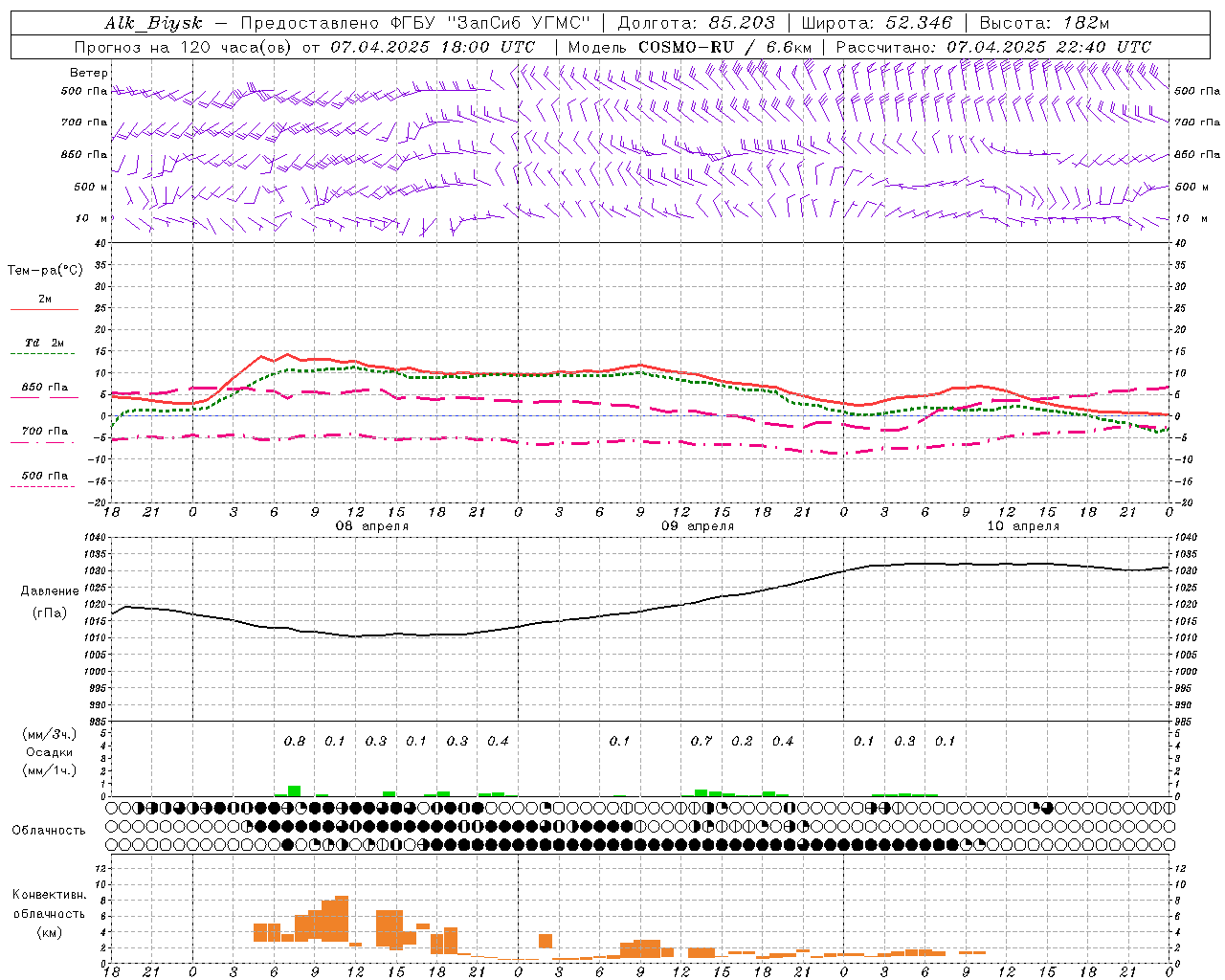
Task: Click the latitude value 52.346
Action: [x=919, y=23]
